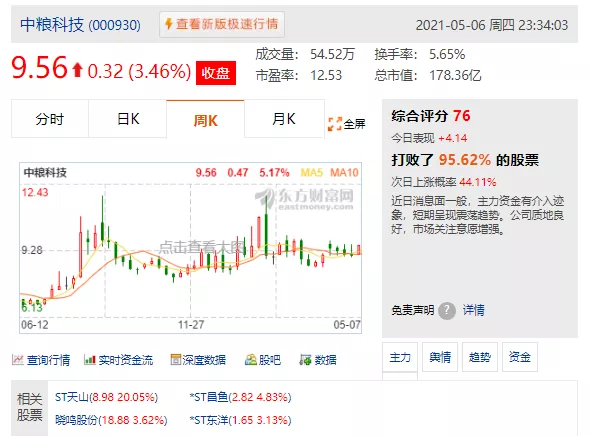Open the 股吧 forum link
Image resolution: width=590 pixels, height=436 pixels.
270,360
